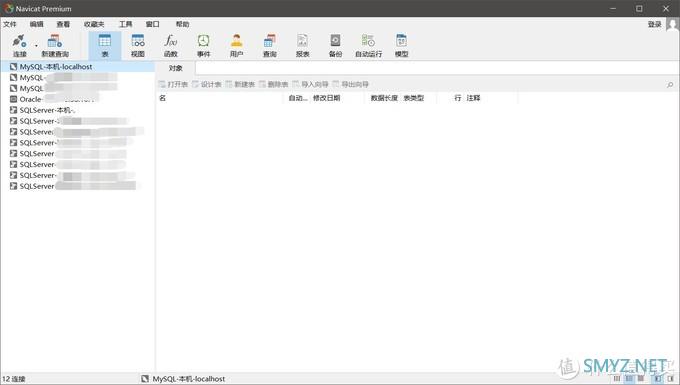Click the 新建表 button
This screenshot has height=385, width=680.
240,84
